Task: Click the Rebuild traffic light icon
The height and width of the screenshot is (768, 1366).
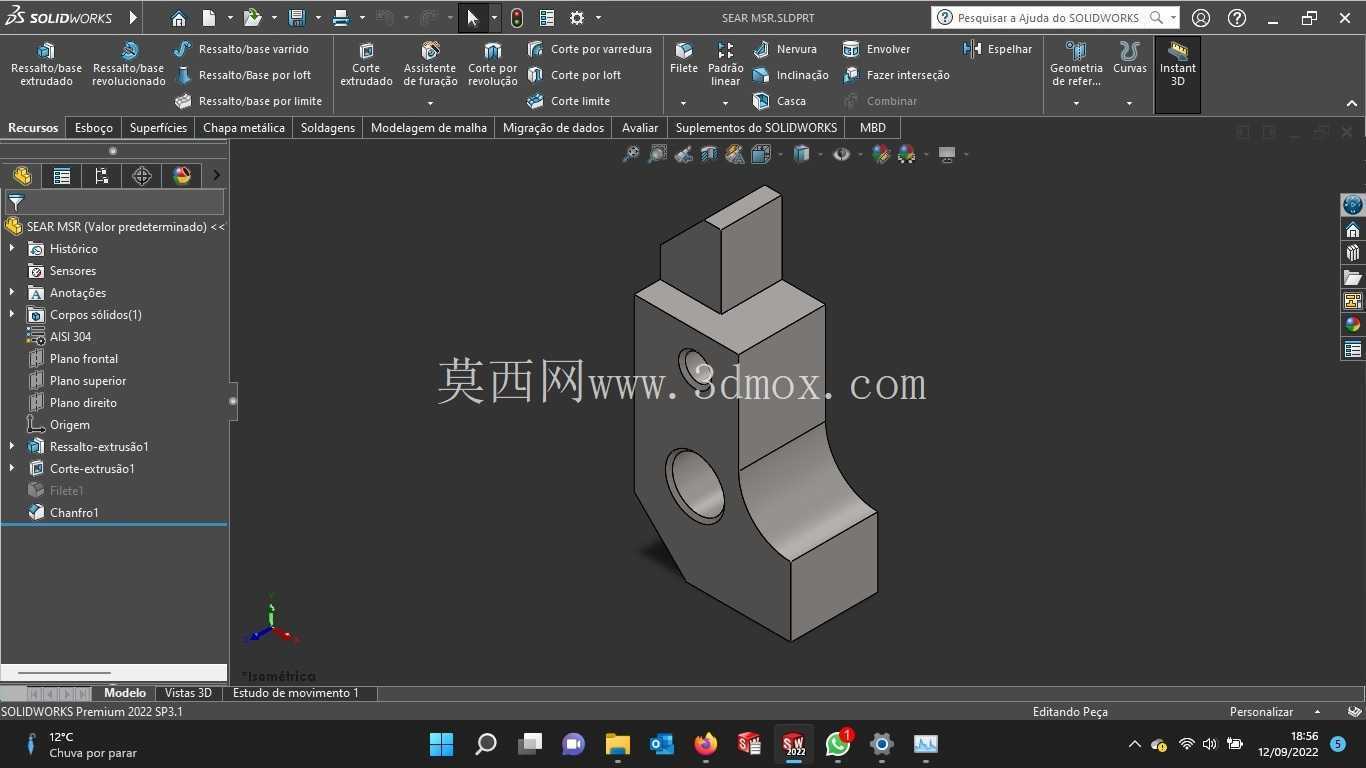Action: (x=516, y=18)
